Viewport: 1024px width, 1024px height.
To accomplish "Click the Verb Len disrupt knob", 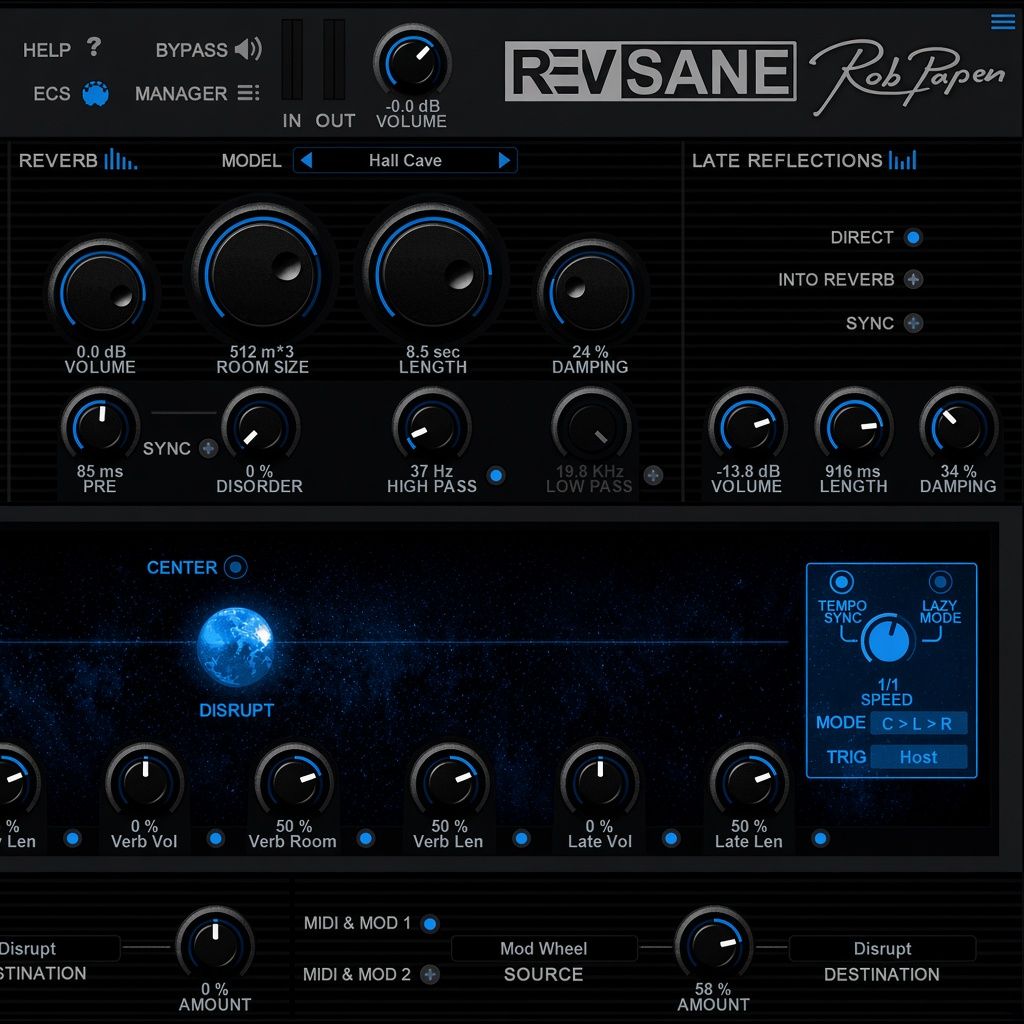I will [x=449, y=782].
